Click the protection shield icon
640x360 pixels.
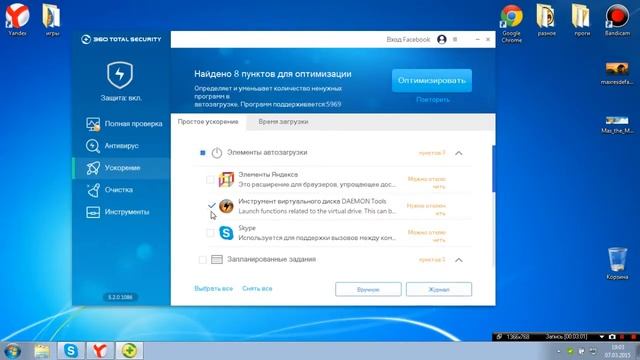click(120, 75)
